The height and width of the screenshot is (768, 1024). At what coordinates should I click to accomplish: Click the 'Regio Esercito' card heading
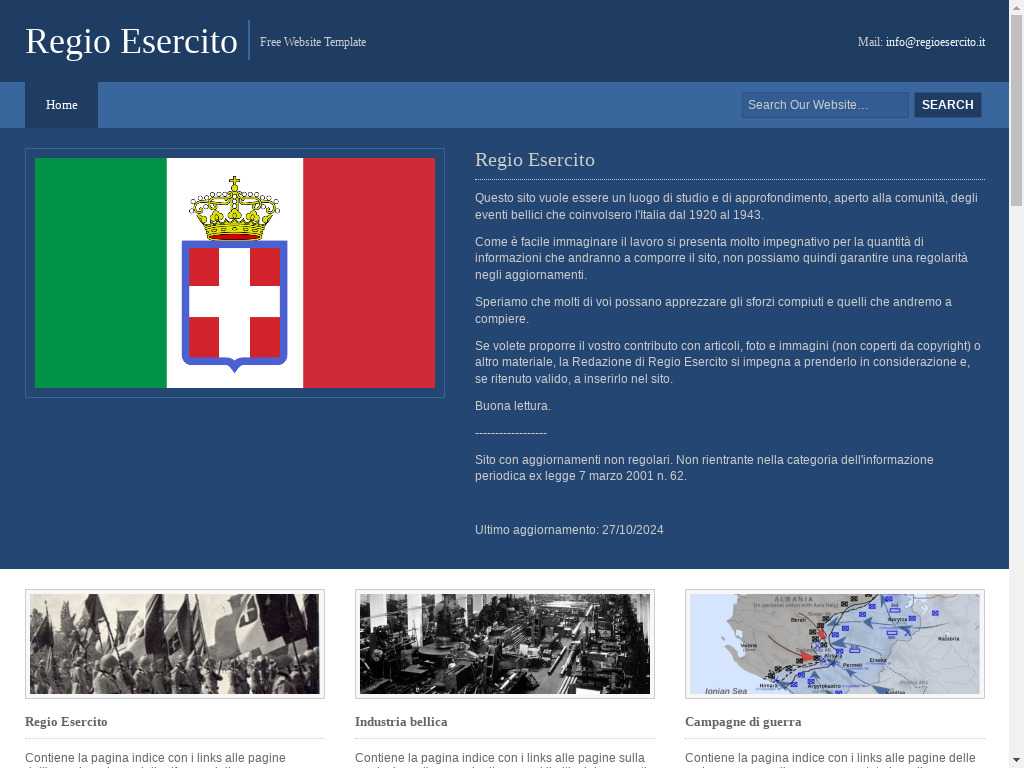point(66,722)
